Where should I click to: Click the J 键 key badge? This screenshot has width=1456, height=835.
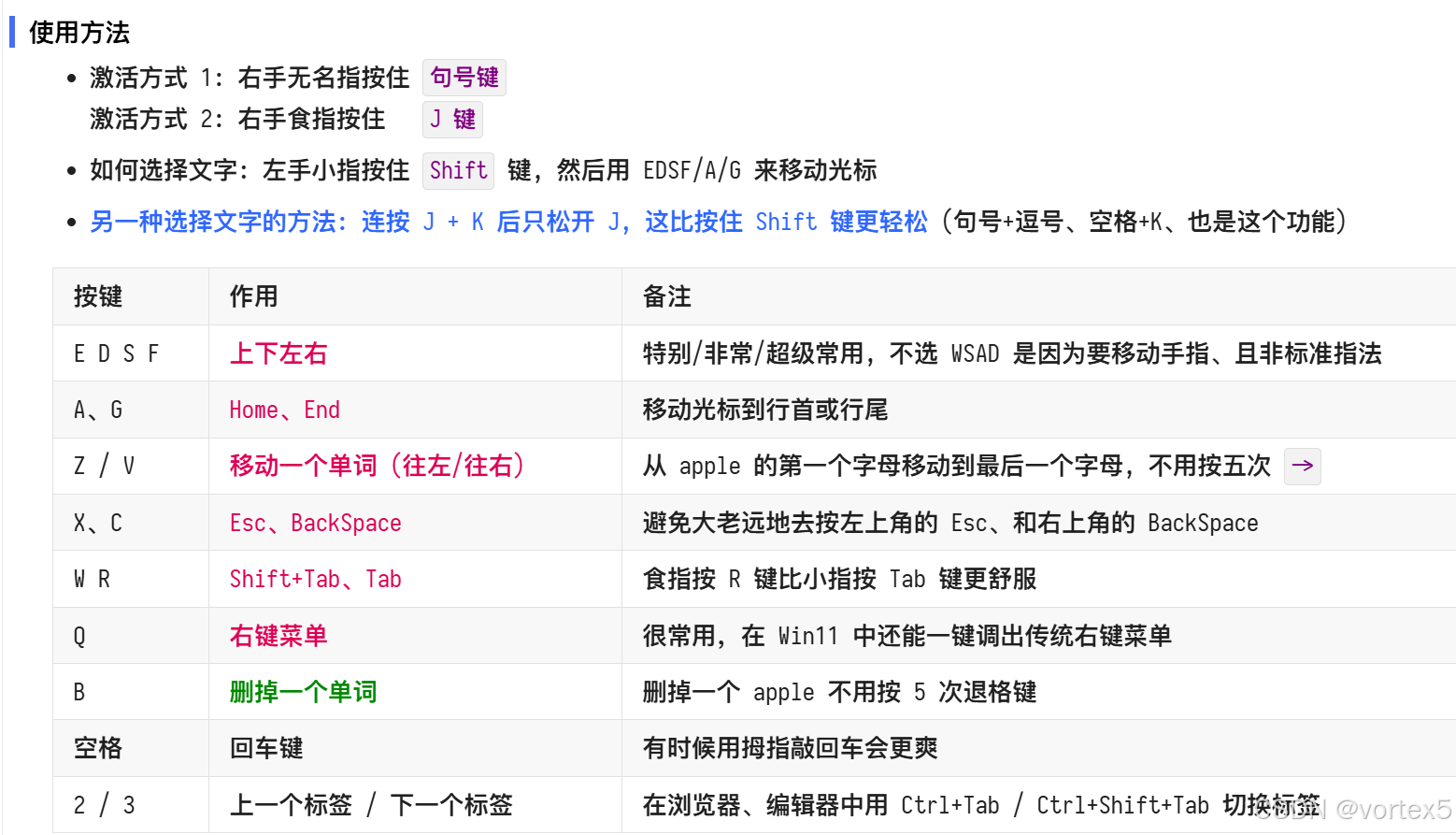click(452, 120)
